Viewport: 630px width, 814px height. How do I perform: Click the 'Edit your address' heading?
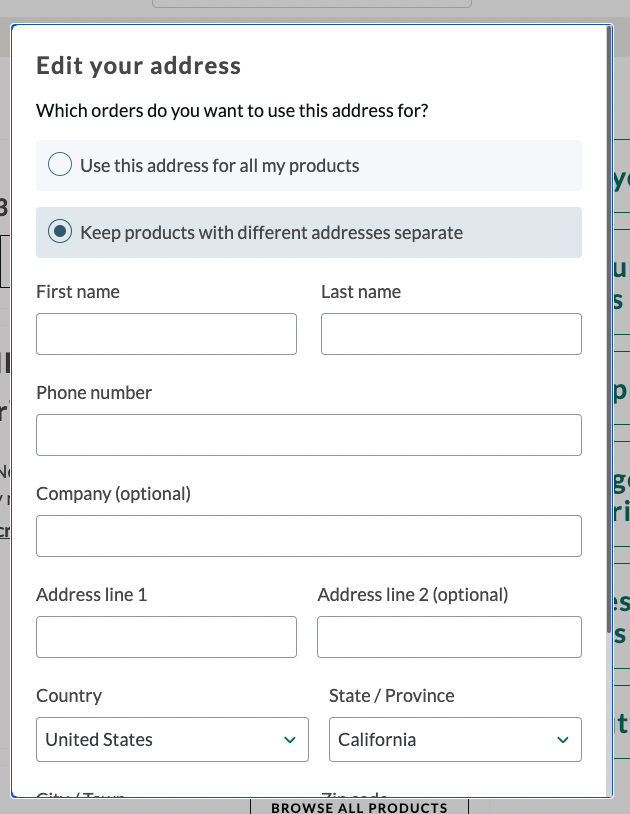point(138,66)
